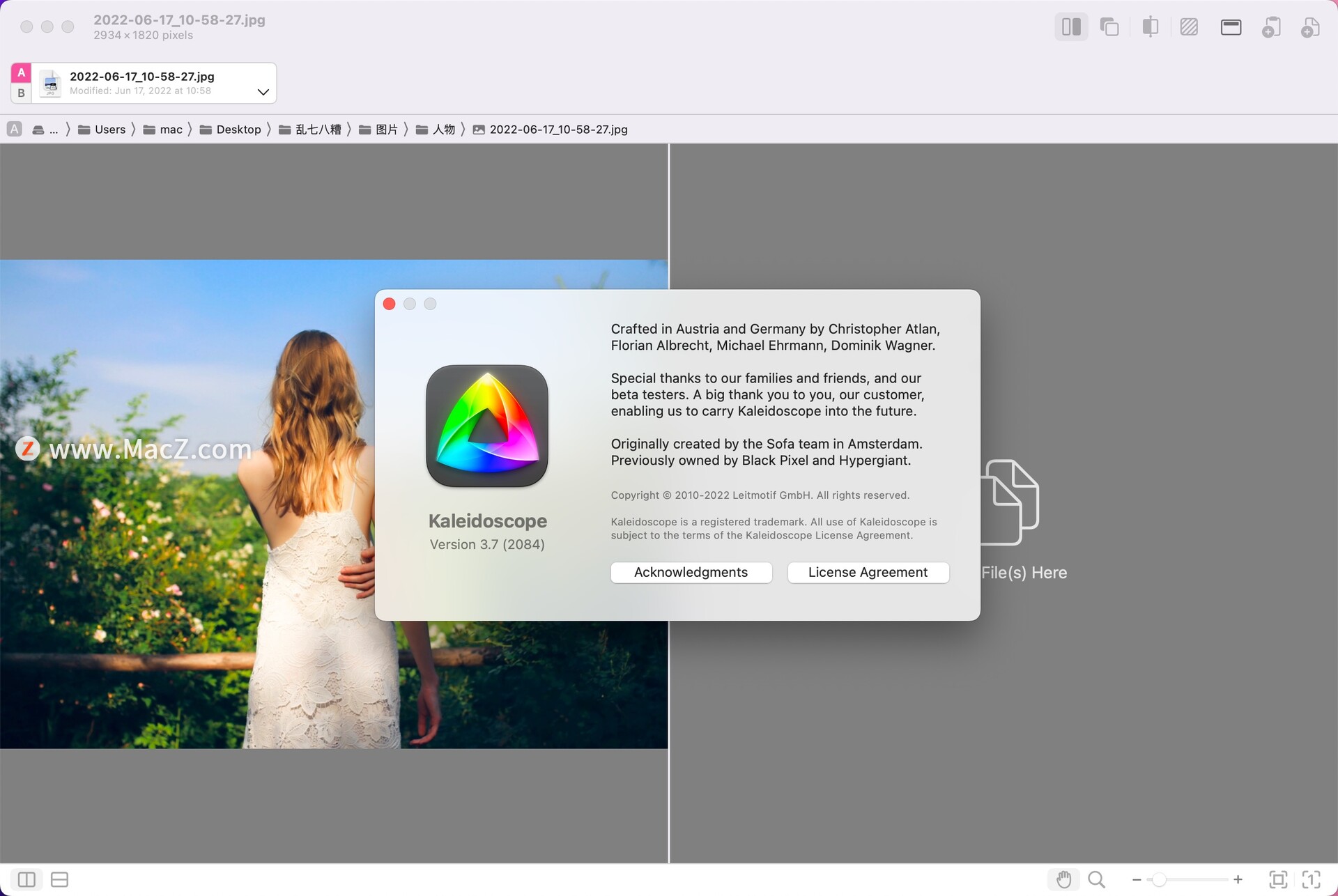Screen dimensions: 1338x896
Task: Click the actual size 1:1 icon
Action: (x=1311, y=879)
